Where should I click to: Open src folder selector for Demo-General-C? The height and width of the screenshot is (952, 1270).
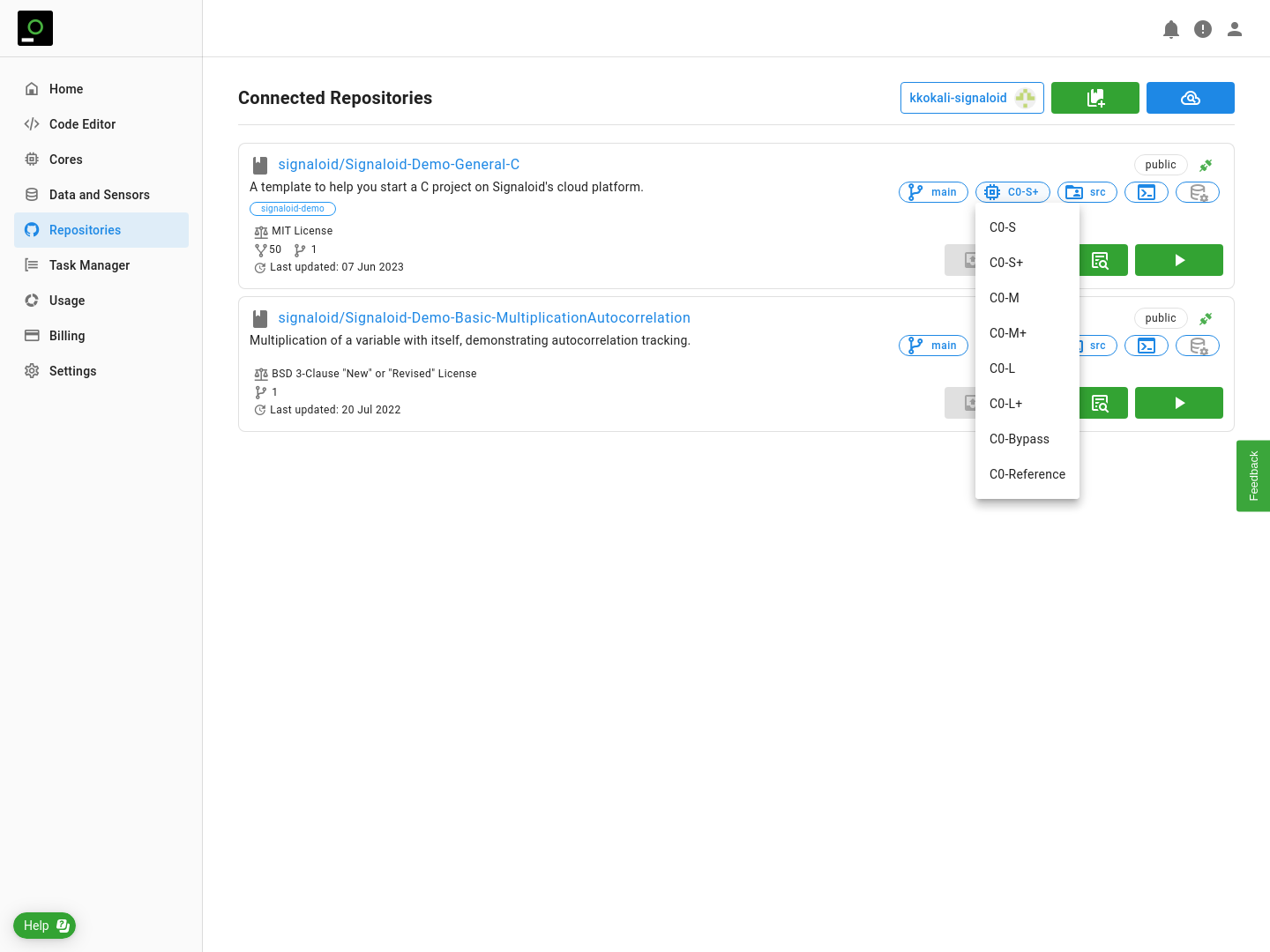(1087, 192)
